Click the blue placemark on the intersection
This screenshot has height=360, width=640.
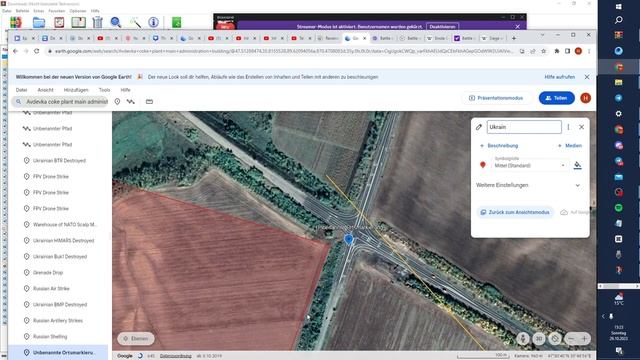(x=349, y=239)
